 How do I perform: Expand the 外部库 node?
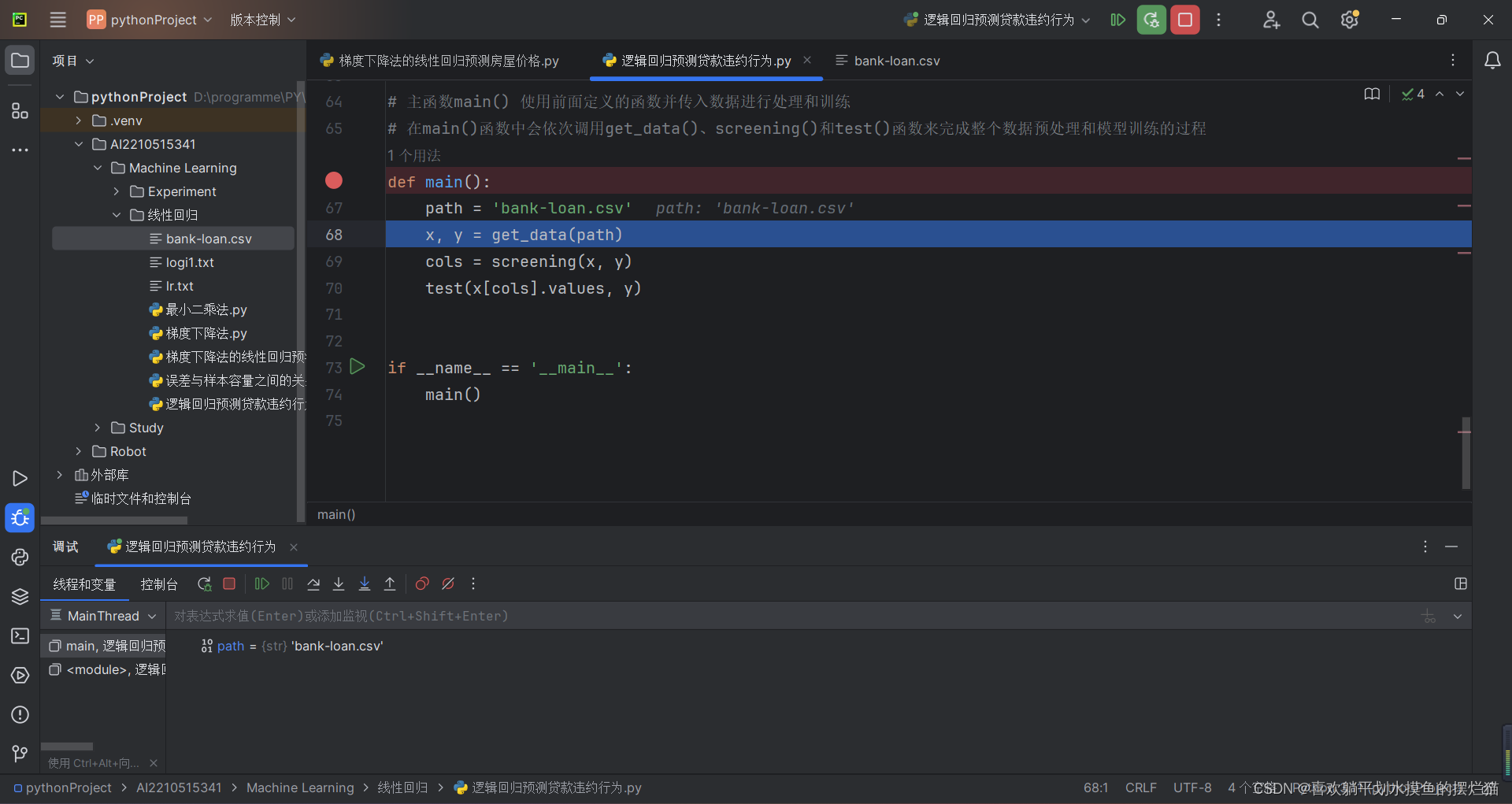(60, 475)
